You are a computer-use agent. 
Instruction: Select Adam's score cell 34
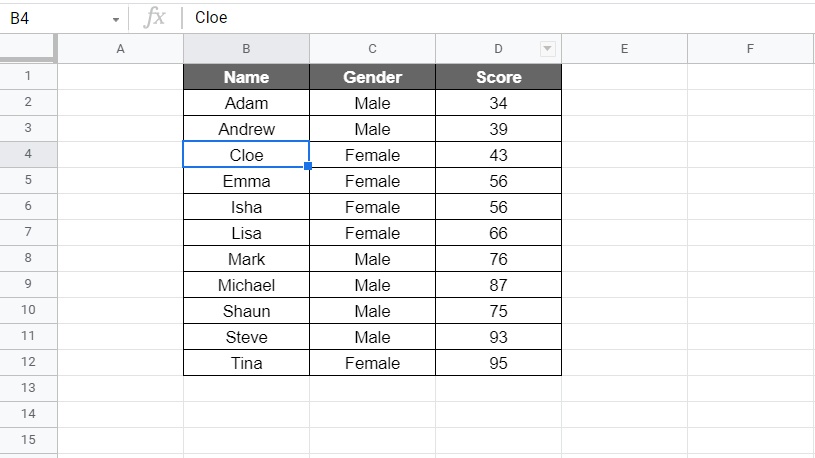pyautogui.click(x=498, y=103)
